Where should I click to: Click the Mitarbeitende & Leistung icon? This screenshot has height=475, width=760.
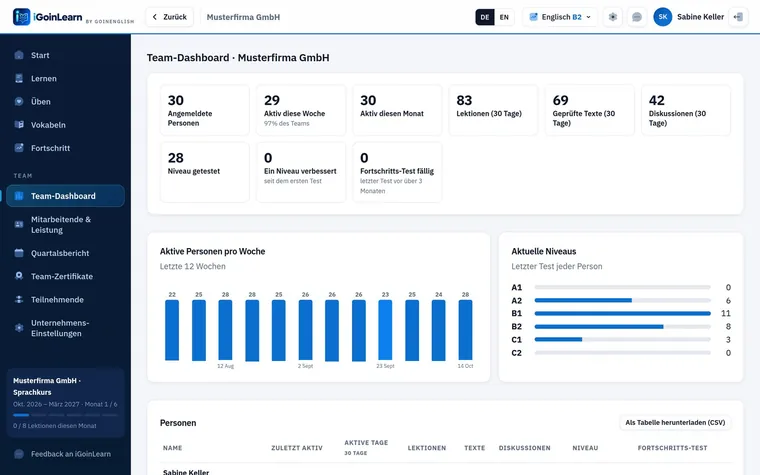(x=19, y=224)
